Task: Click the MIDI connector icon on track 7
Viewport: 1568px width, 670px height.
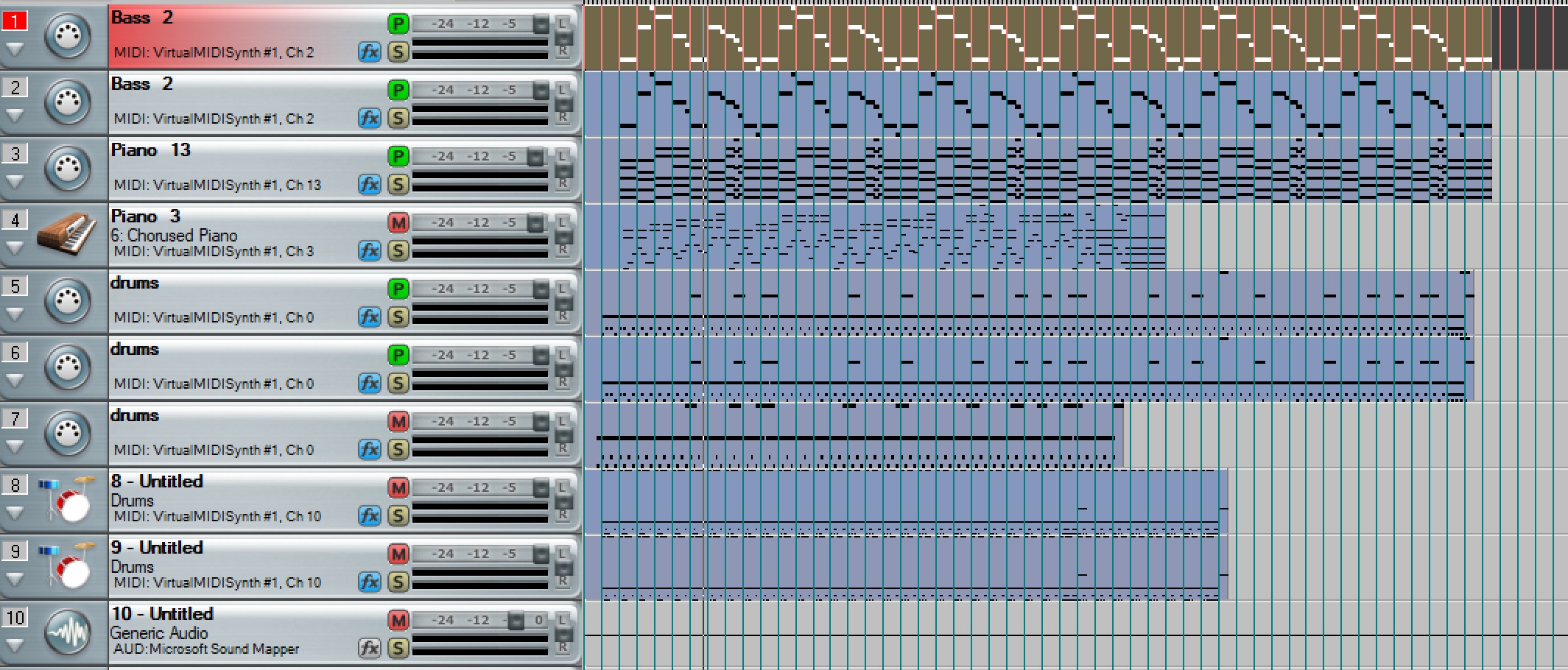Action: [x=67, y=434]
